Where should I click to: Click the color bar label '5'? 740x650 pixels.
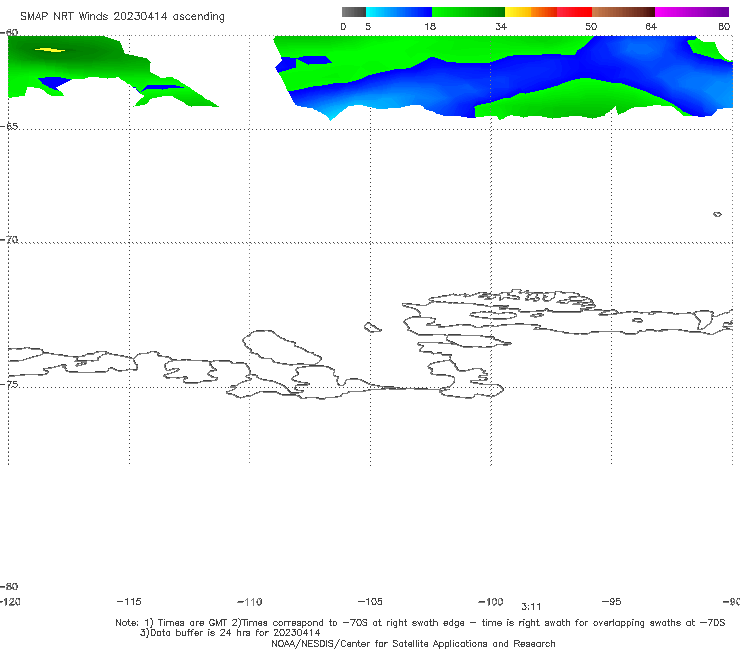pyautogui.click(x=368, y=26)
